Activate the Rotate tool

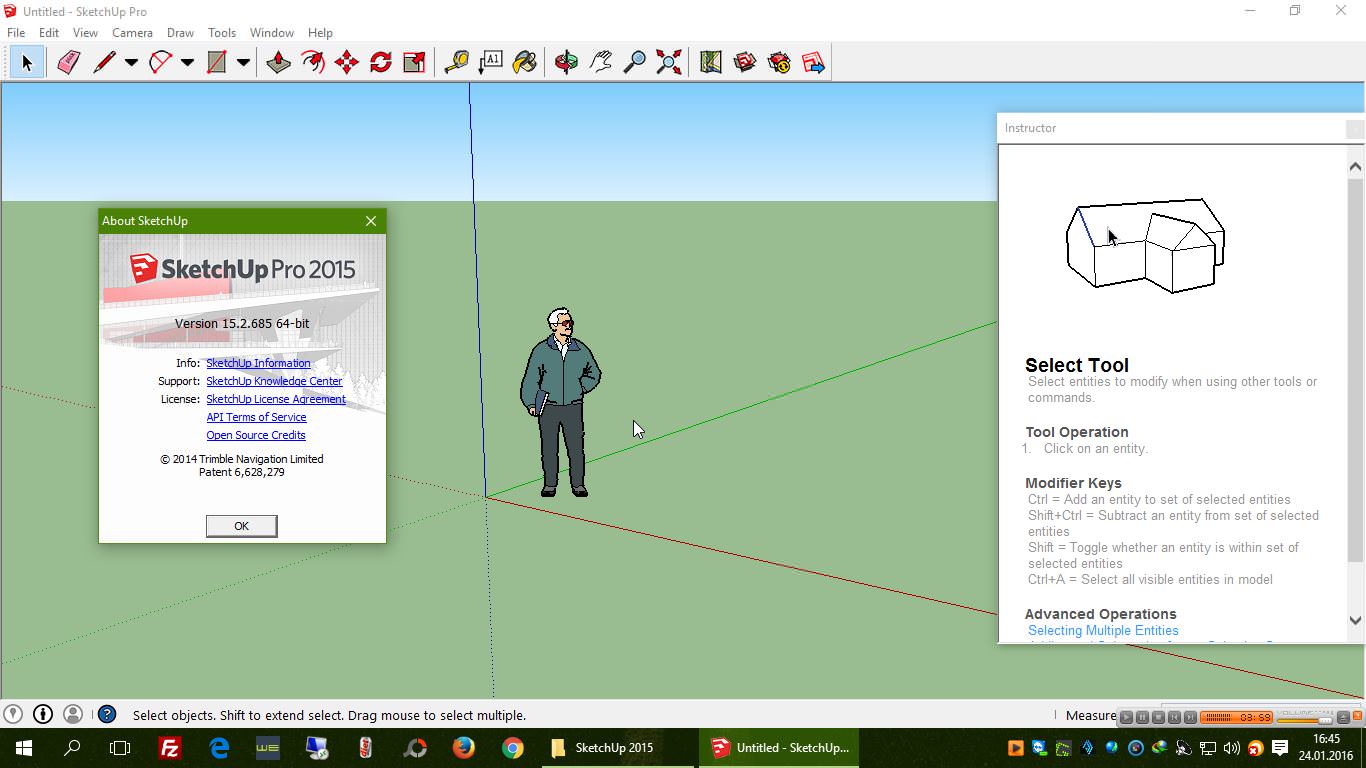click(x=381, y=62)
